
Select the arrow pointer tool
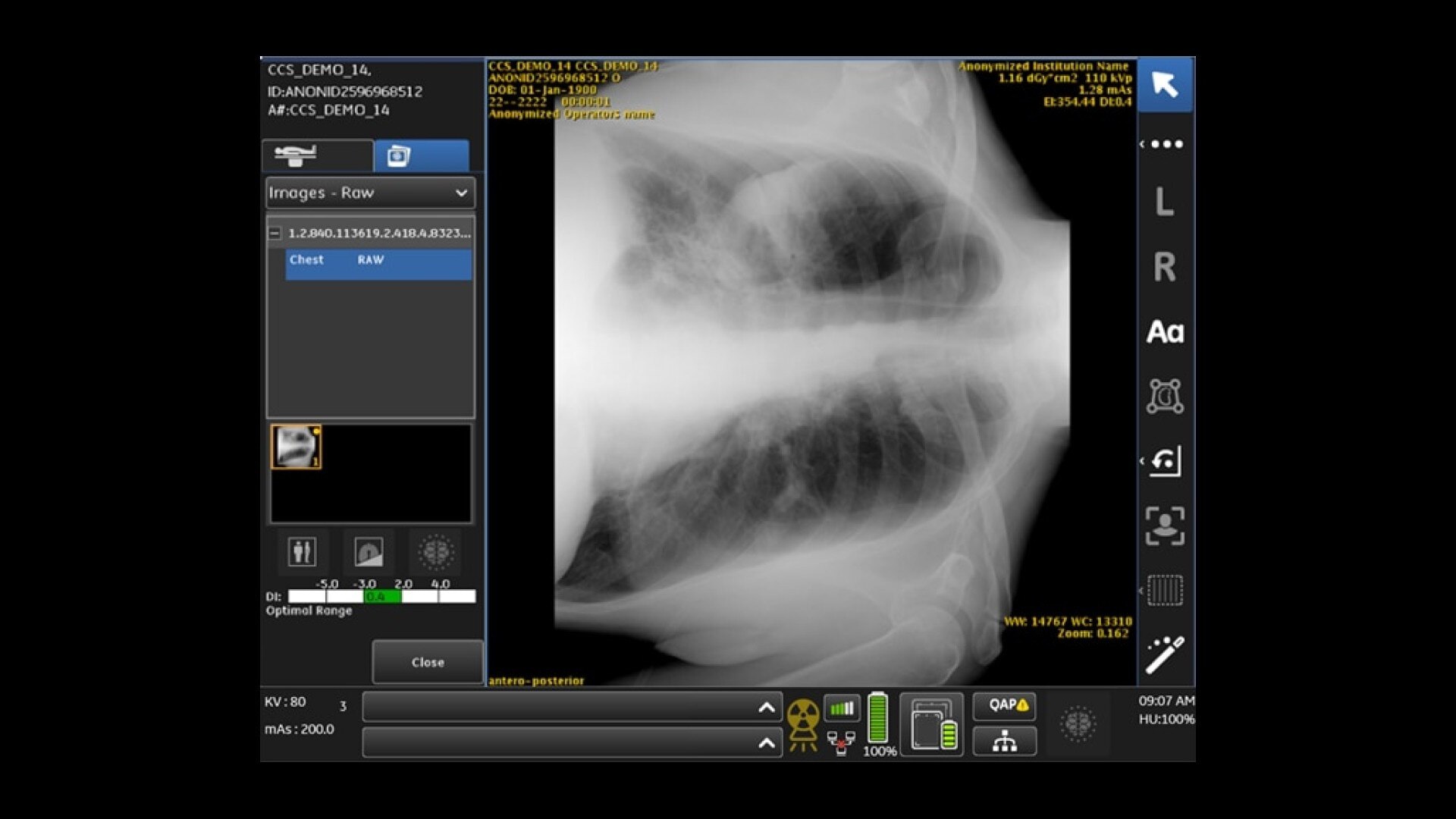click(x=1165, y=84)
